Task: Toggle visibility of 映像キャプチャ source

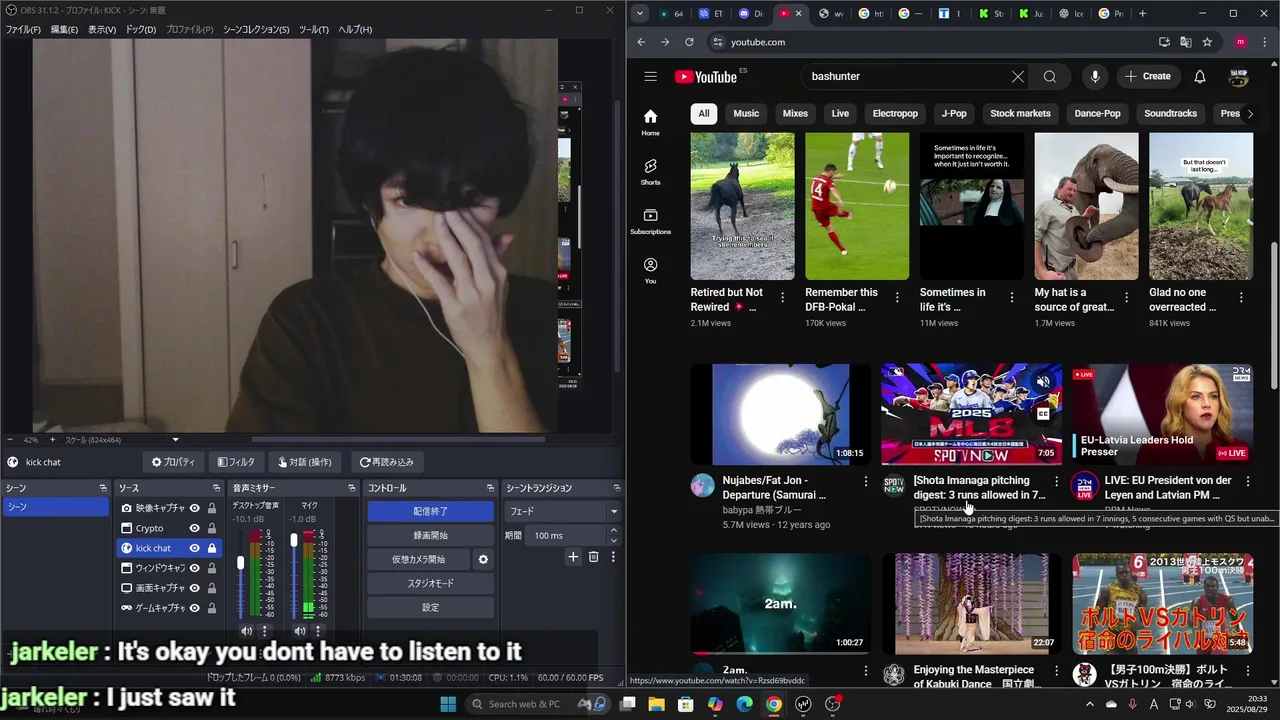Action: (195, 508)
